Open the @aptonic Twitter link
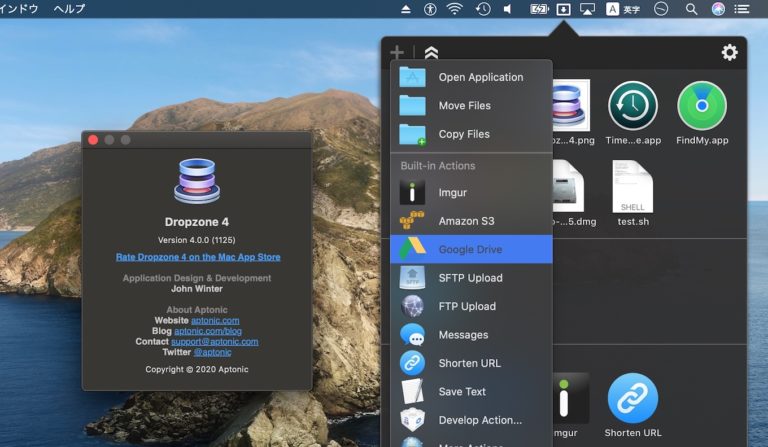Image resolution: width=768 pixels, height=447 pixels. tap(212, 352)
